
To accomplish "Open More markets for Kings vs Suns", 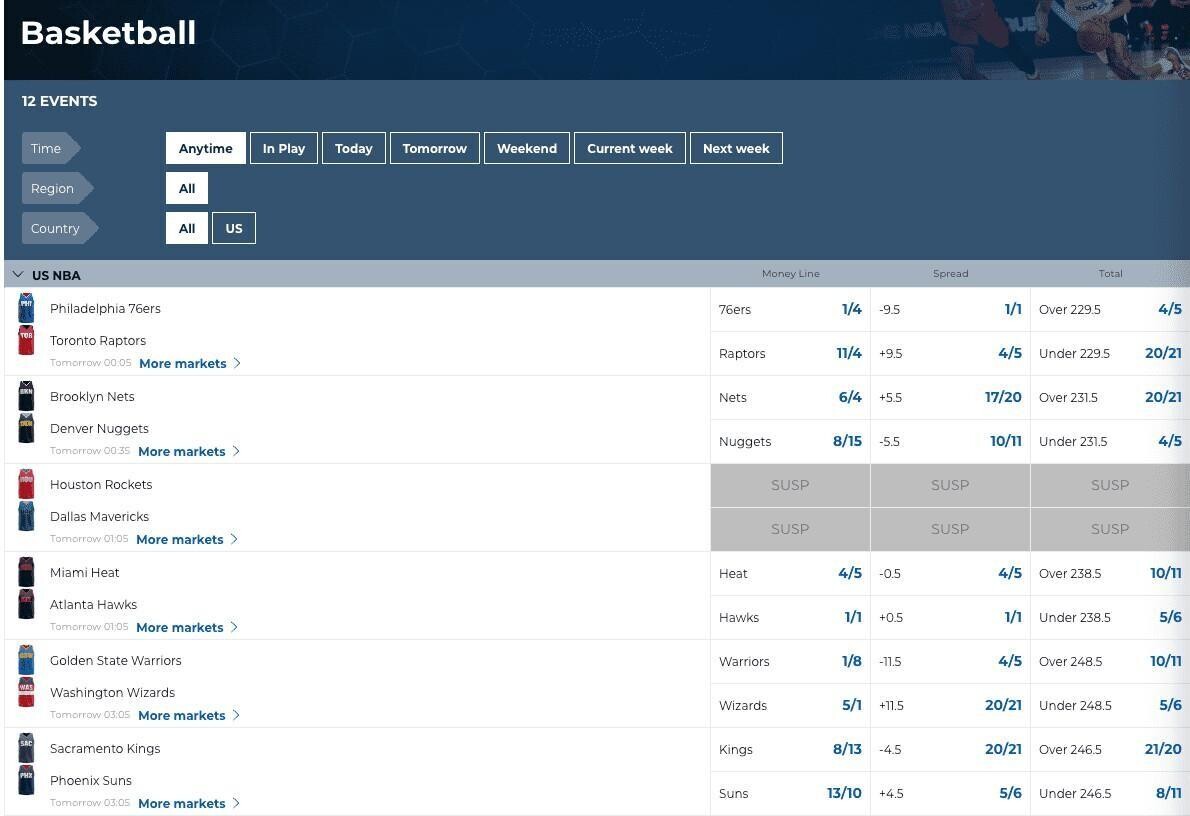I will tap(189, 804).
